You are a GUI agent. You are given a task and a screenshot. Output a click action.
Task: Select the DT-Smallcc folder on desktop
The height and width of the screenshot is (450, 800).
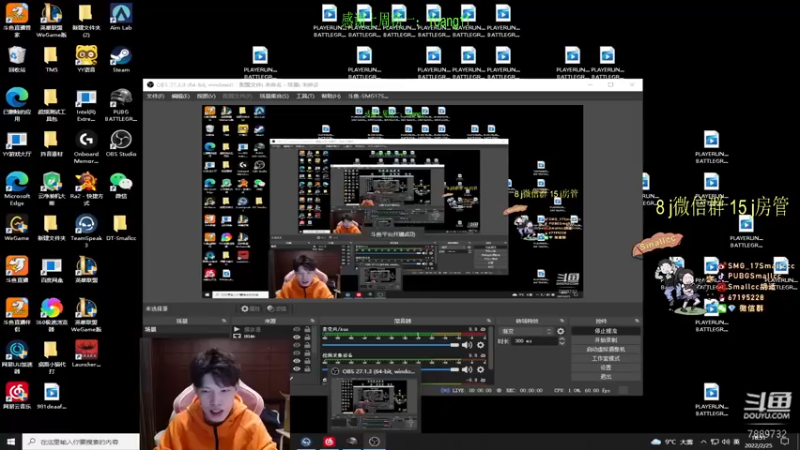[121, 228]
